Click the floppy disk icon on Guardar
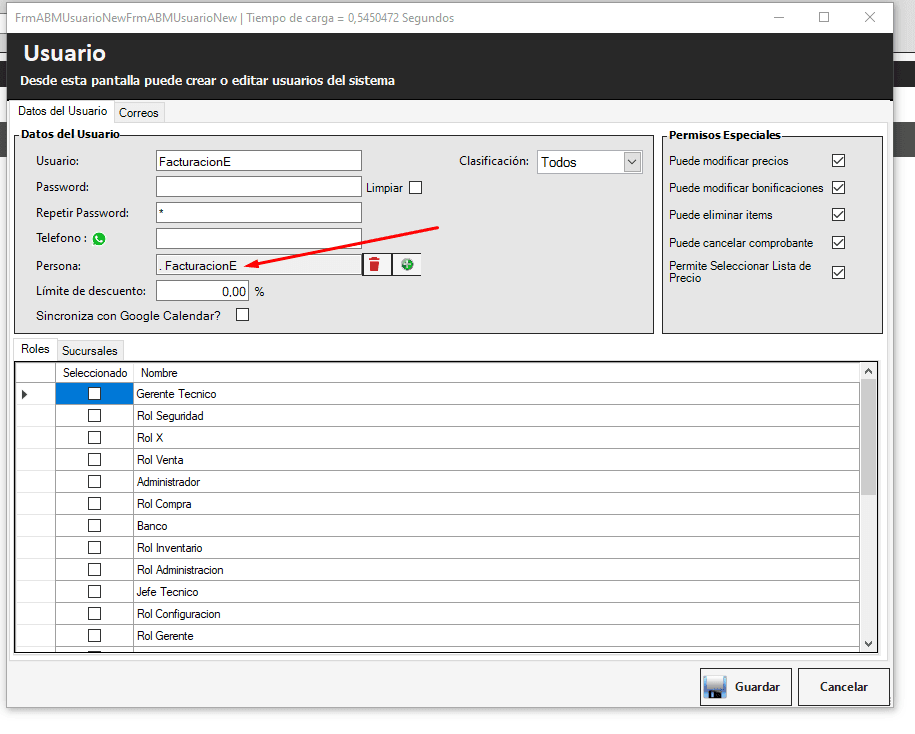Screen dimensions: 915x734 (x=715, y=687)
